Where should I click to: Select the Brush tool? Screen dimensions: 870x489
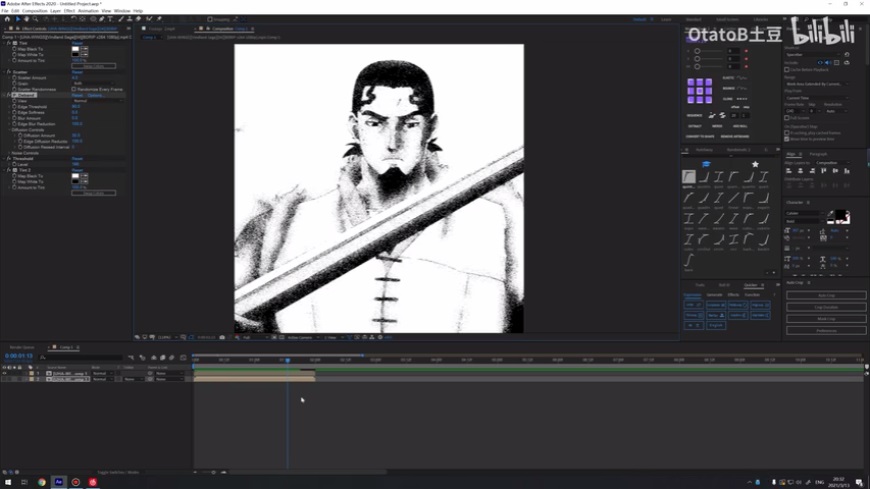pos(120,19)
